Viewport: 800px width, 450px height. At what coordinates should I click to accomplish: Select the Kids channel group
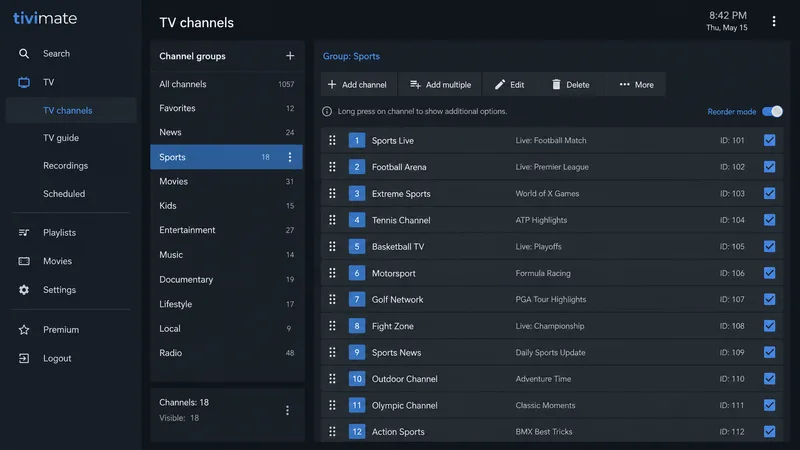227,206
